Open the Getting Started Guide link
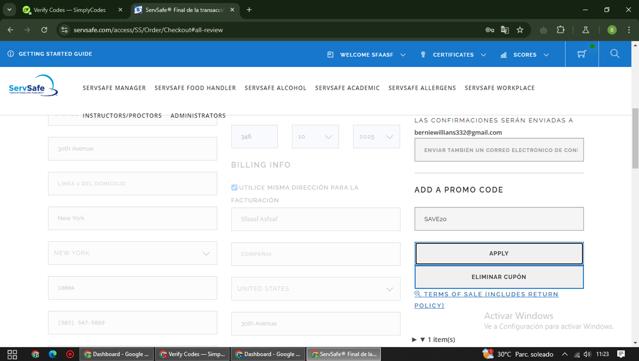The width and height of the screenshot is (639, 361). click(55, 54)
